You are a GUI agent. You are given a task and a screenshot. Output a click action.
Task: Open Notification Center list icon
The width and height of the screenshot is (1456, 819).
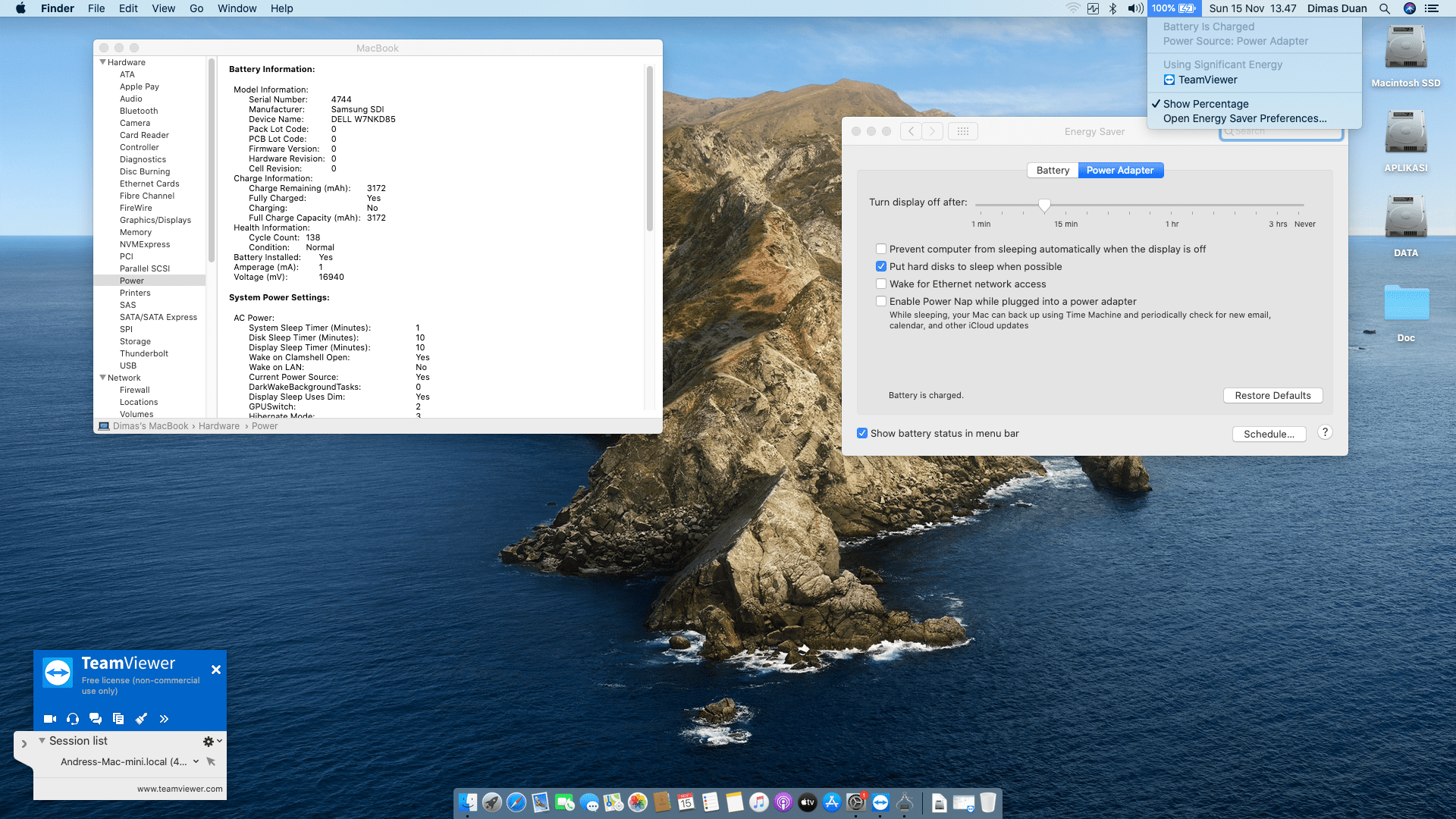(1432, 8)
